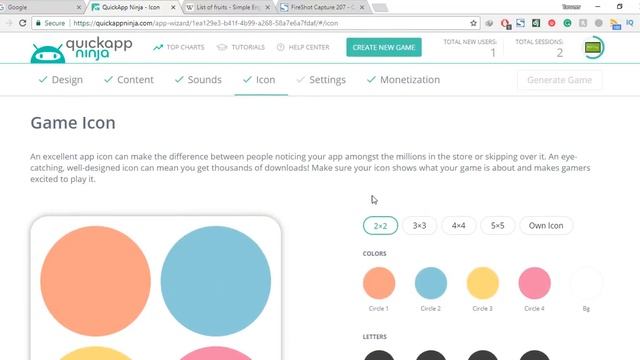Switch to the Monetization tab
The height and width of the screenshot is (360, 640).
coord(403,80)
